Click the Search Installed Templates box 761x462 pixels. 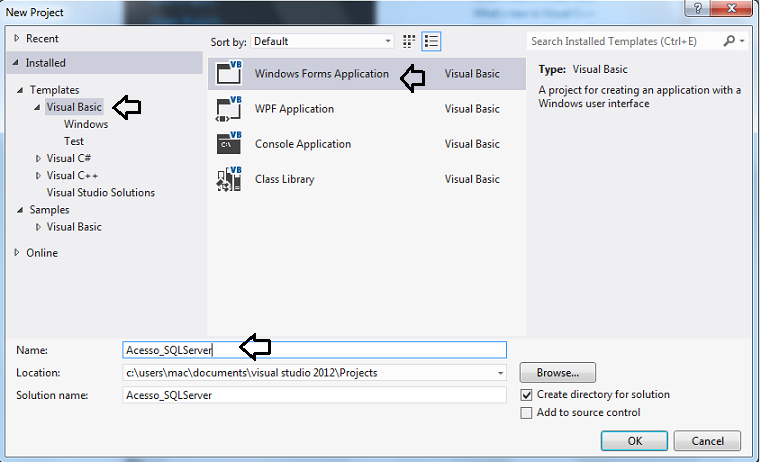click(624, 41)
